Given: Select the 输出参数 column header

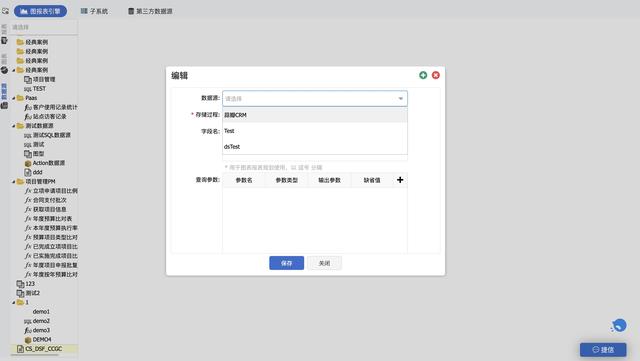Looking at the screenshot, I should coord(329,180).
